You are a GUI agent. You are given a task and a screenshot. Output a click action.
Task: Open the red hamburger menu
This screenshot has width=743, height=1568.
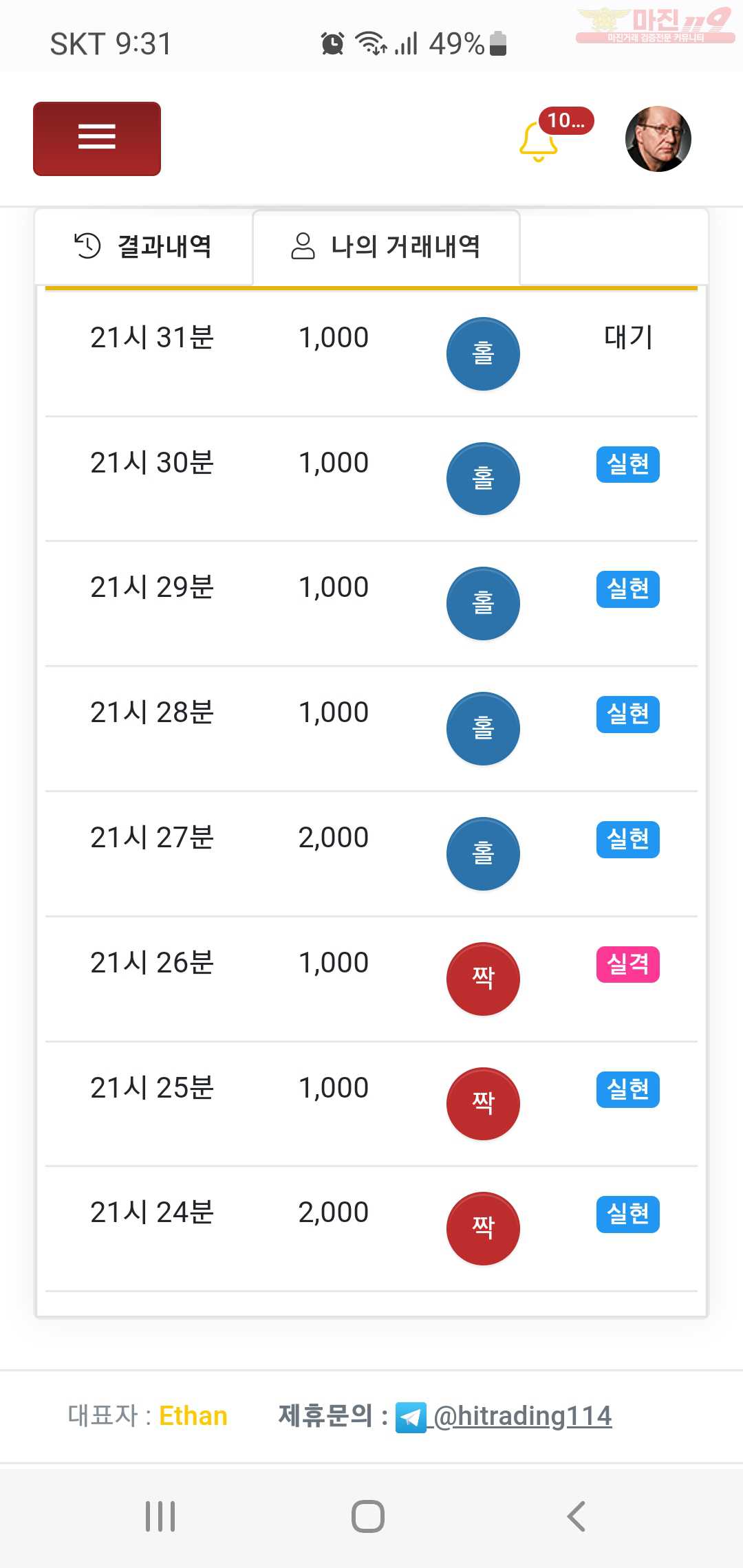97,138
